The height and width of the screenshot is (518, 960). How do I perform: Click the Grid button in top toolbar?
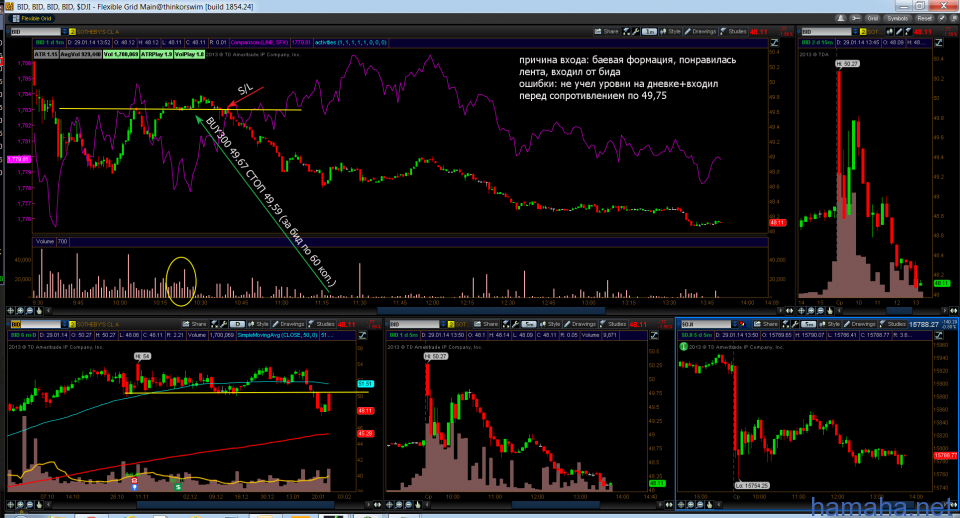872,18
